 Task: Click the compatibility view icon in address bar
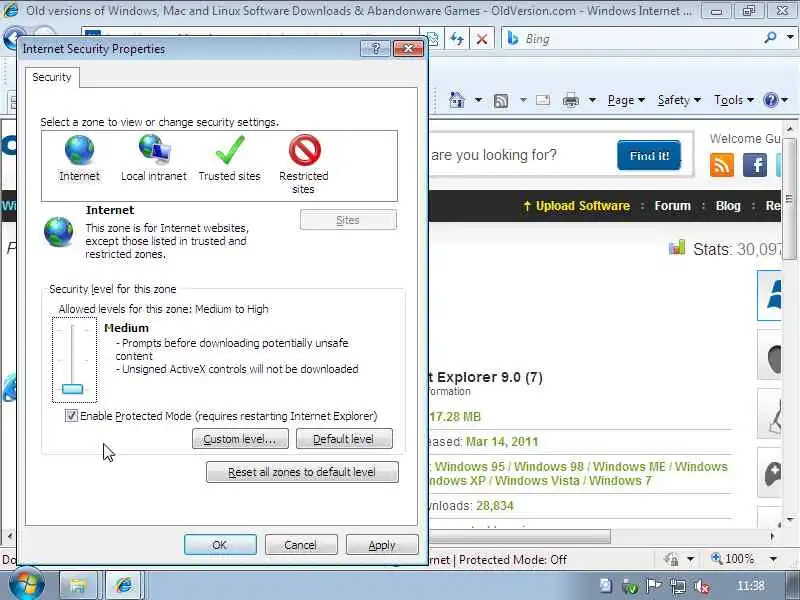433,39
